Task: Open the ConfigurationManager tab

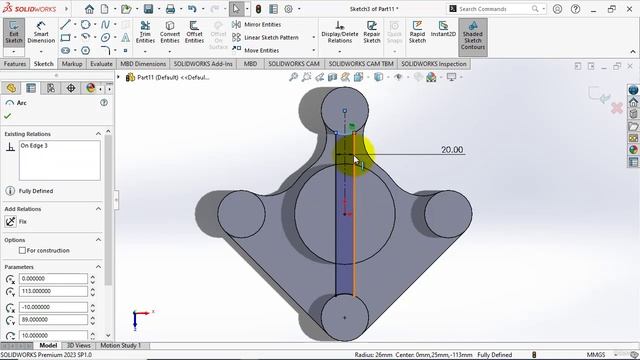Action: [51, 88]
